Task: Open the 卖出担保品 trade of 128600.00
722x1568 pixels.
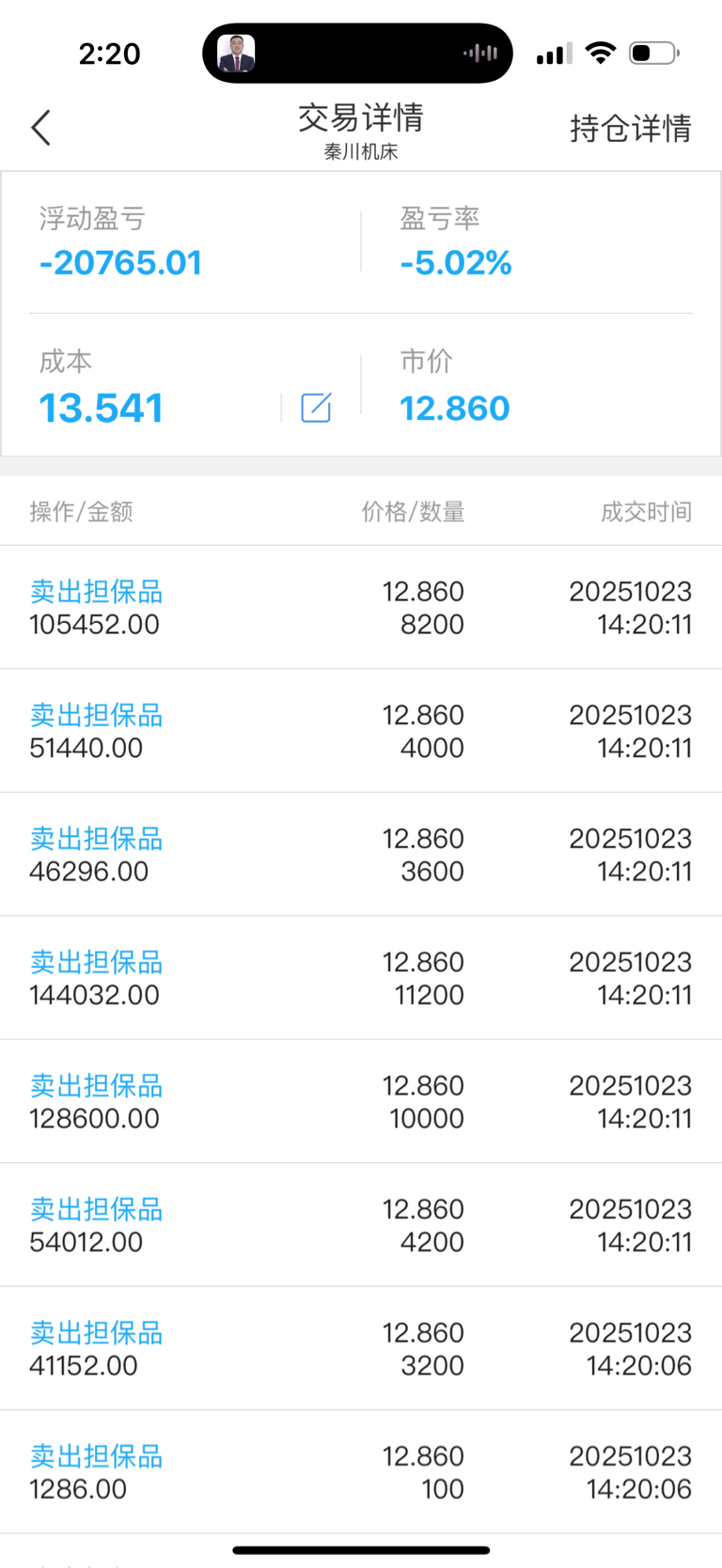Action: (361, 1101)
